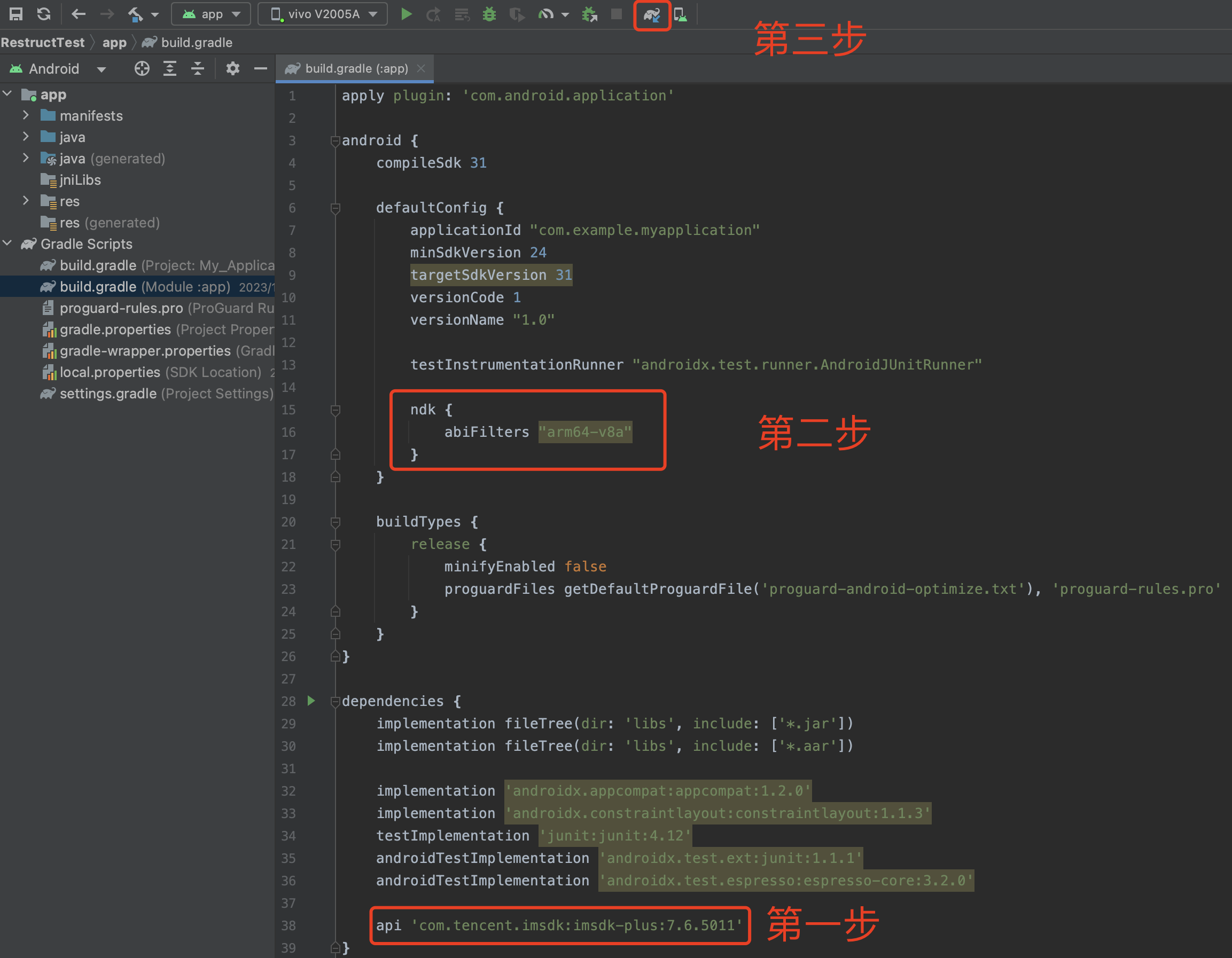
Task: Select the build.gradle (:app) editor tab
Action: coord(355,69)
